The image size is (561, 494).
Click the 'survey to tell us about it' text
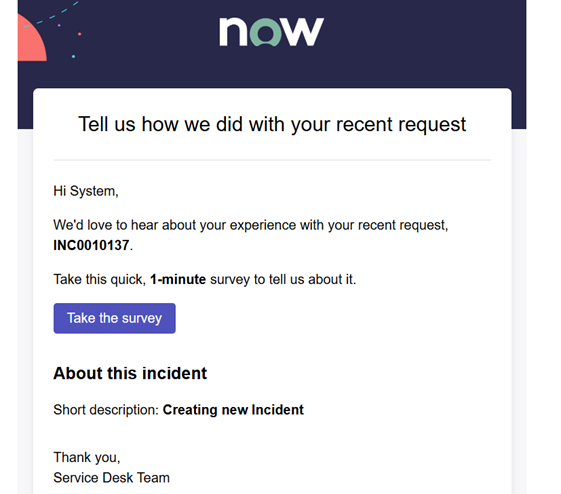283,279
